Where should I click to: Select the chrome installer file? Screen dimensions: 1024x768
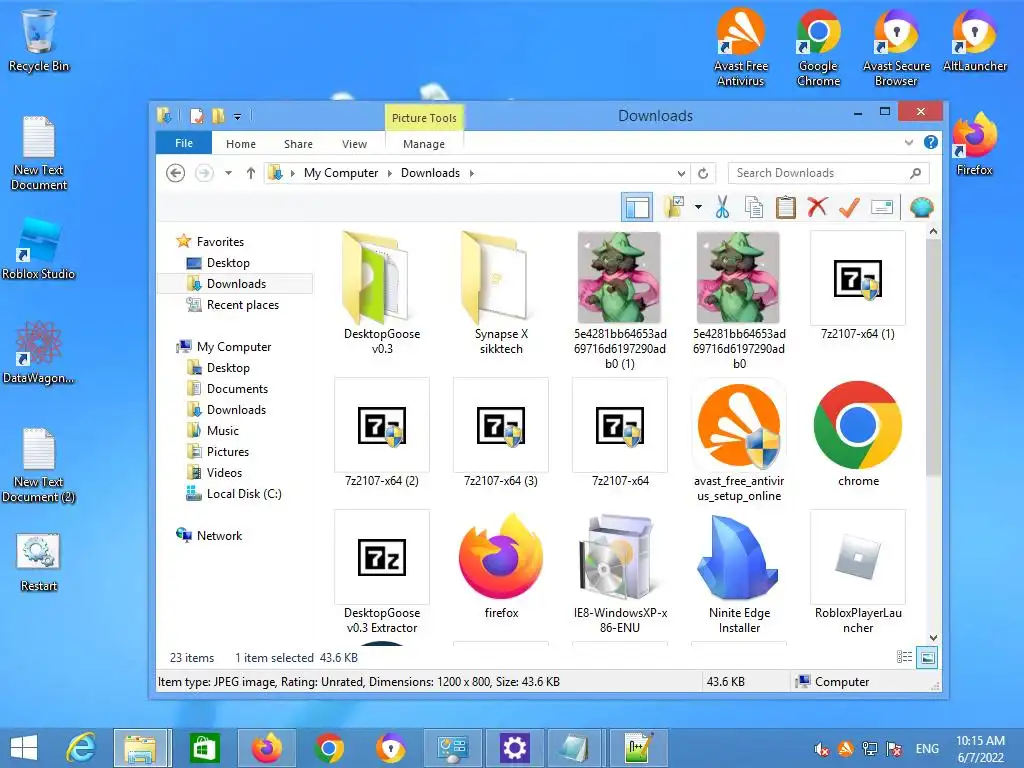click(857, 433)
